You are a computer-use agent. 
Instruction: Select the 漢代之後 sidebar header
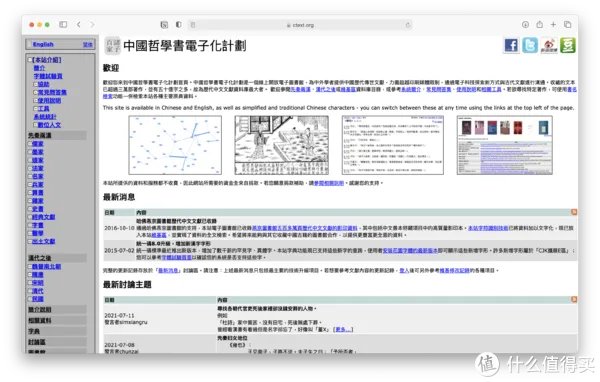coord(57,258)
